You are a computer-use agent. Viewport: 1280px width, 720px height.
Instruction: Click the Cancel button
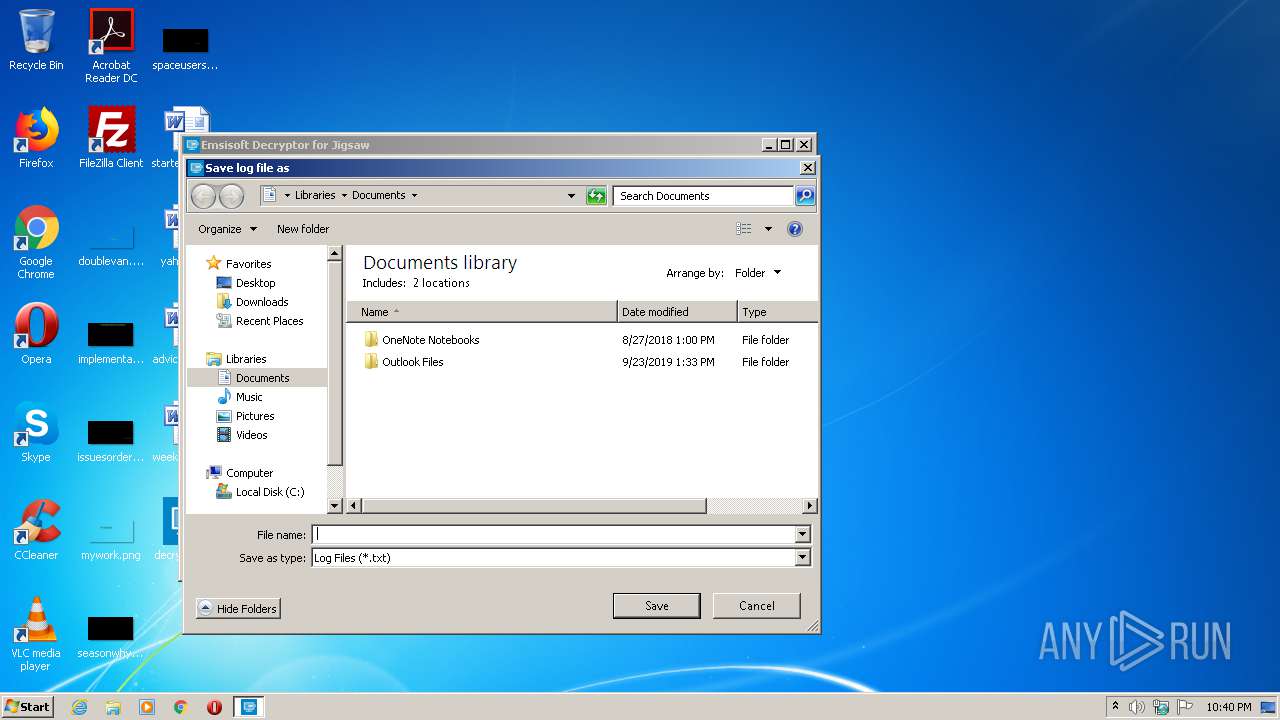pos(756,606)
